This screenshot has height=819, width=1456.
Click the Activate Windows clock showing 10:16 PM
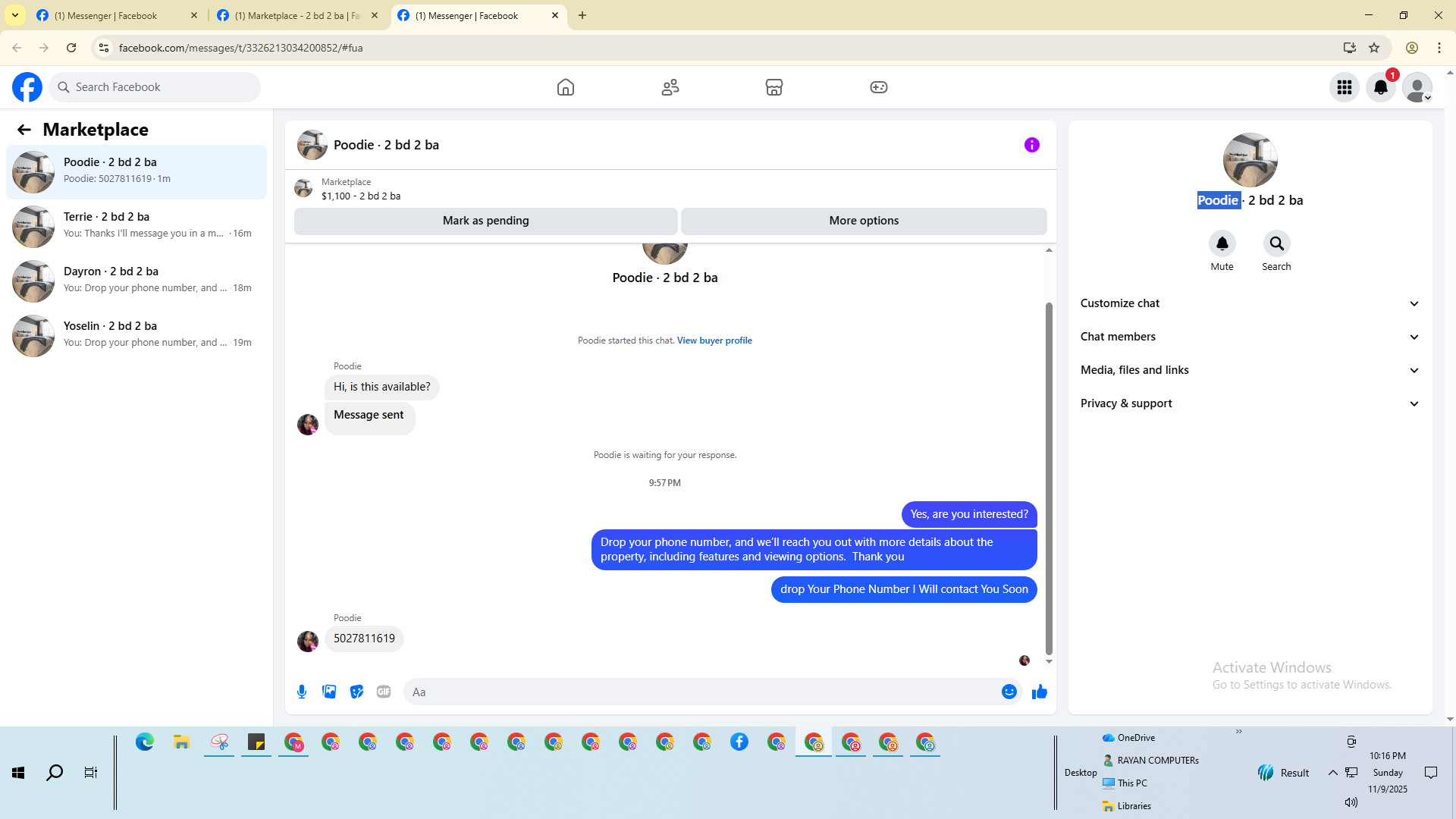[x=1388, y=756]
